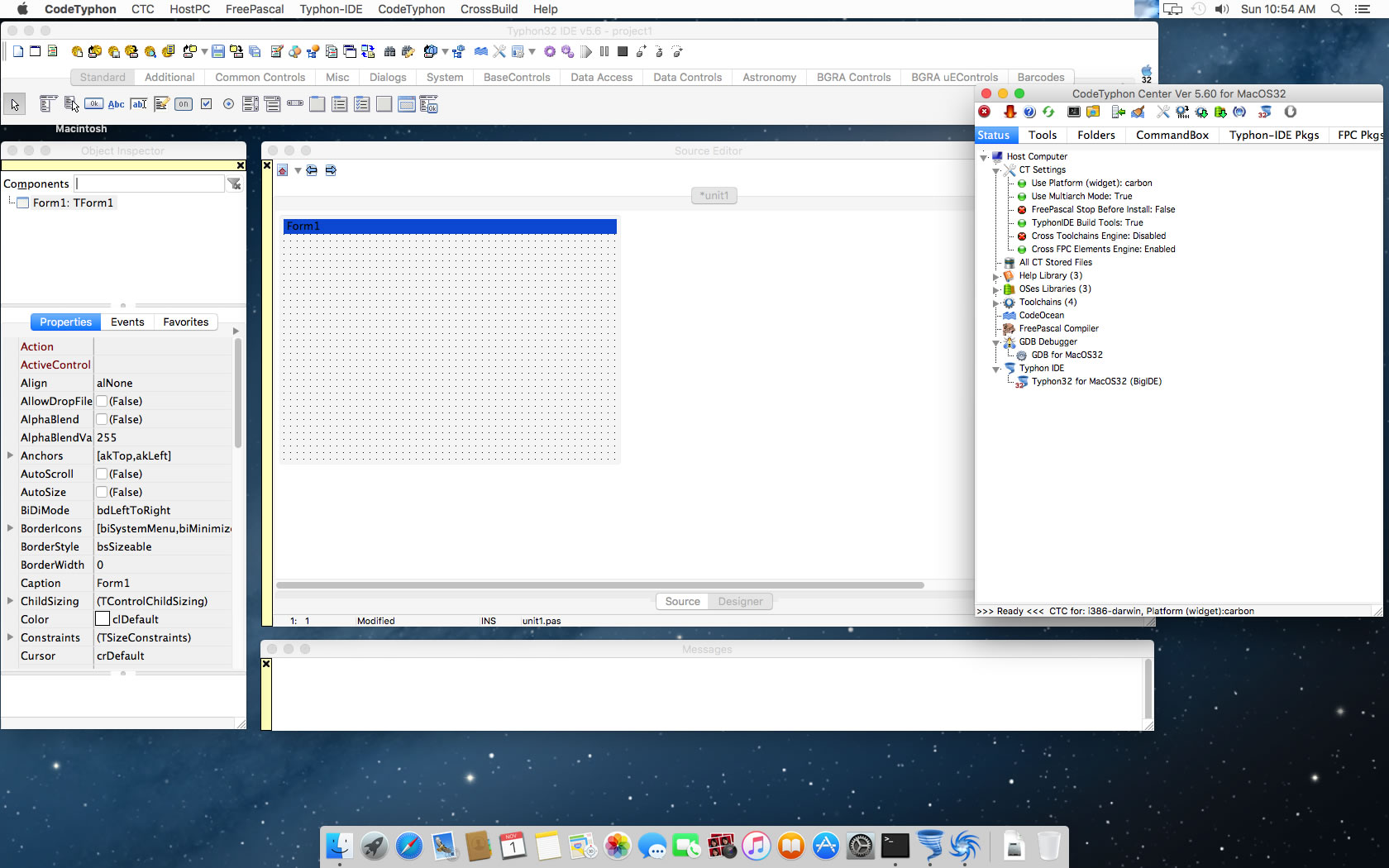Screen dimensions: 1389x868
Task: Pick the TMemo component icon
Action: point(161,104)
